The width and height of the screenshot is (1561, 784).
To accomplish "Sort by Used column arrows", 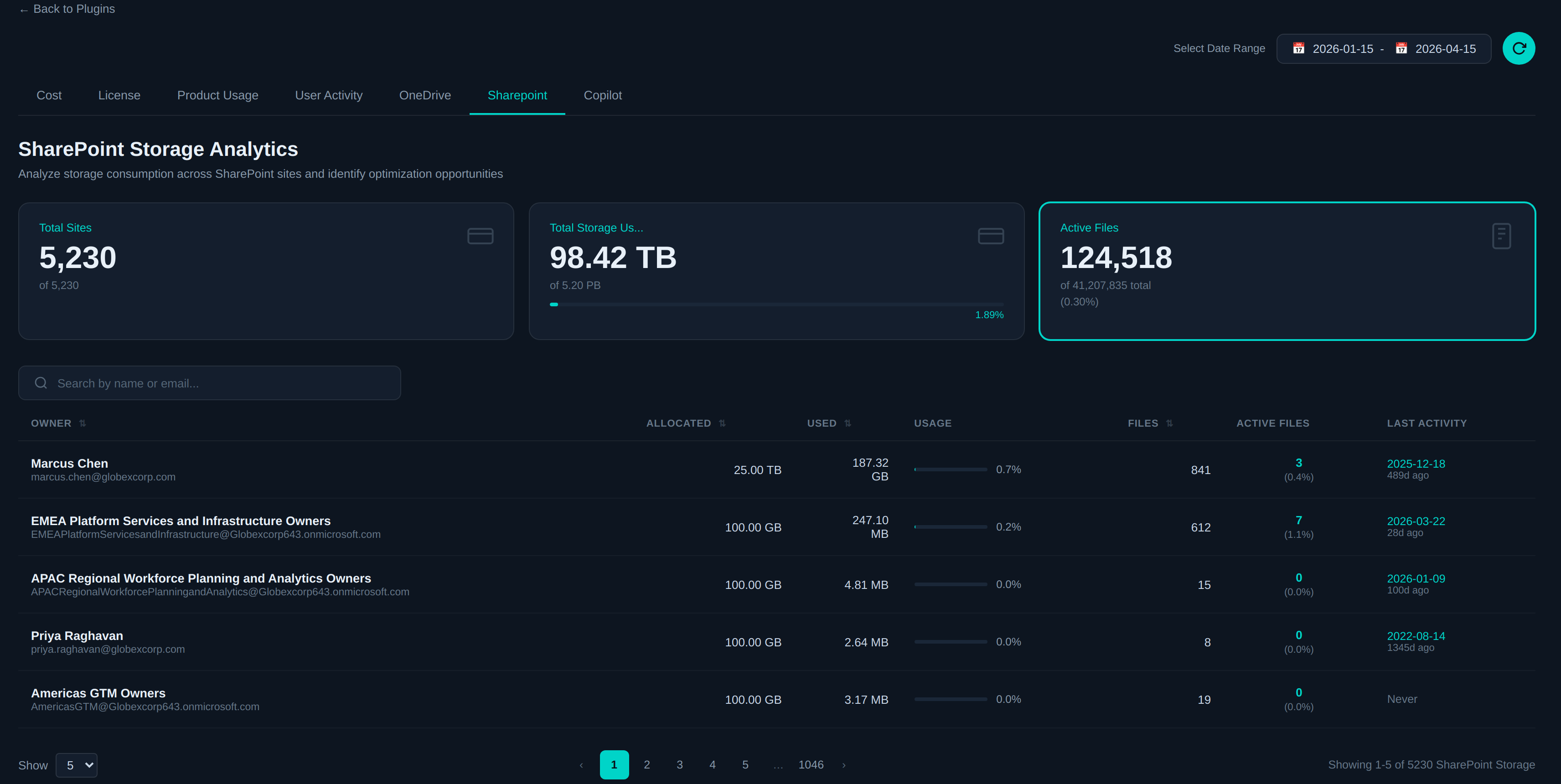I will 848,423.
